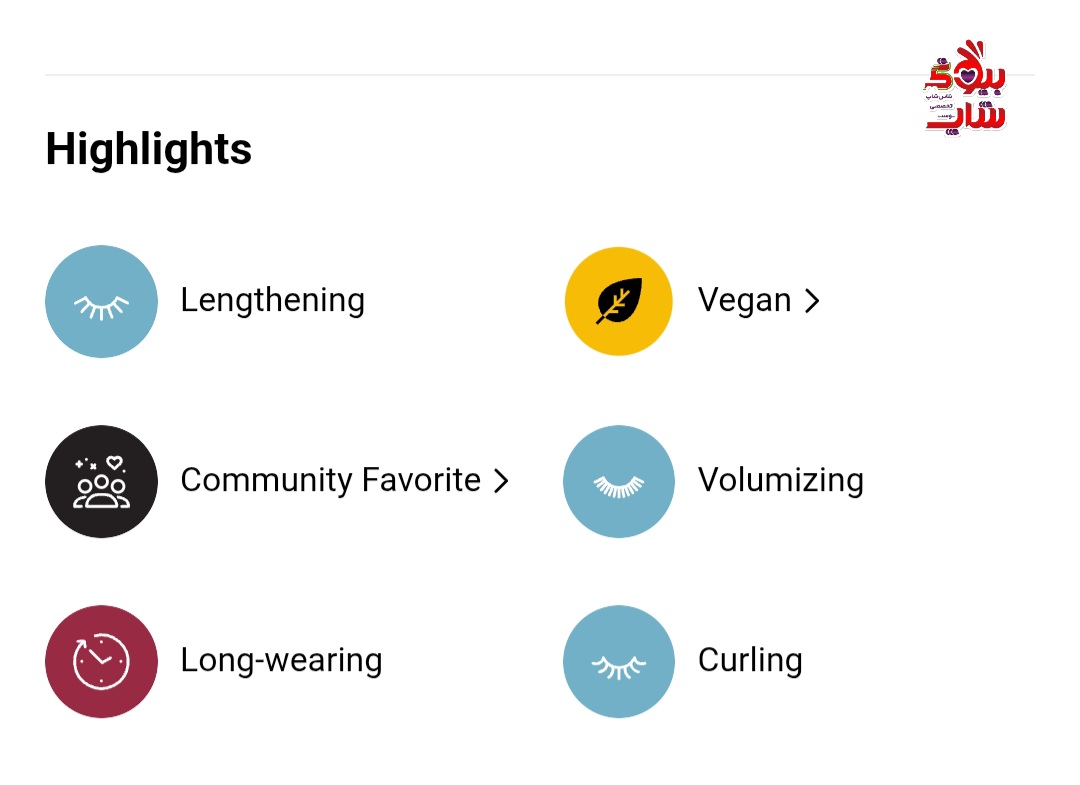
Task: Open the Vegan highlight text
Action: [x=744, y=300]
